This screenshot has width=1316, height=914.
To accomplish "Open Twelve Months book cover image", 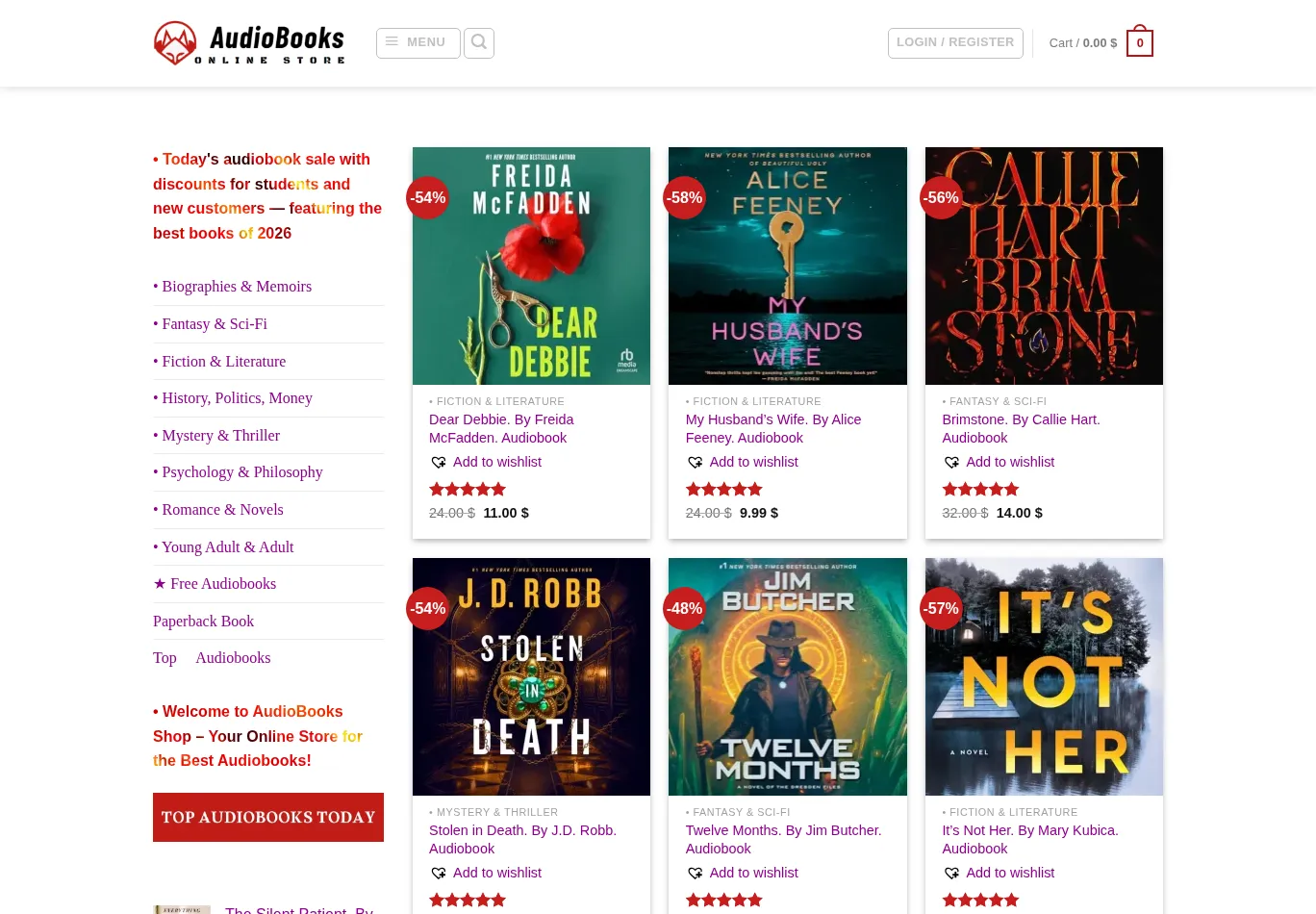I will tap(787, 676).
